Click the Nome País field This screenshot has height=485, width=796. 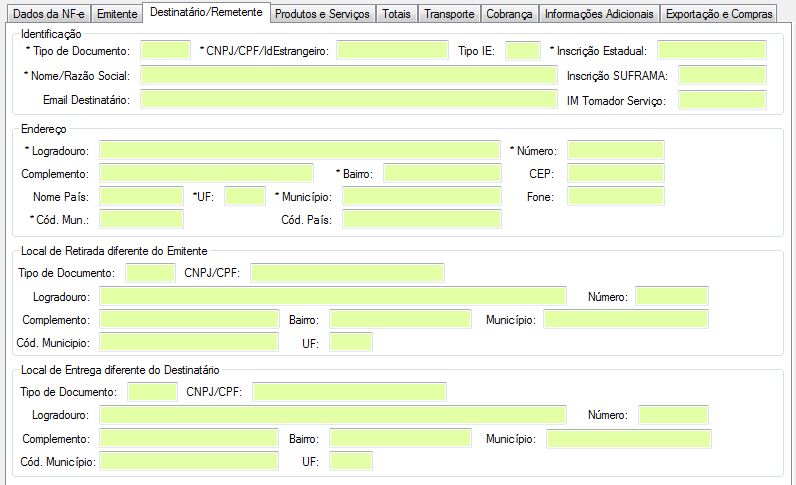[141, 196]
